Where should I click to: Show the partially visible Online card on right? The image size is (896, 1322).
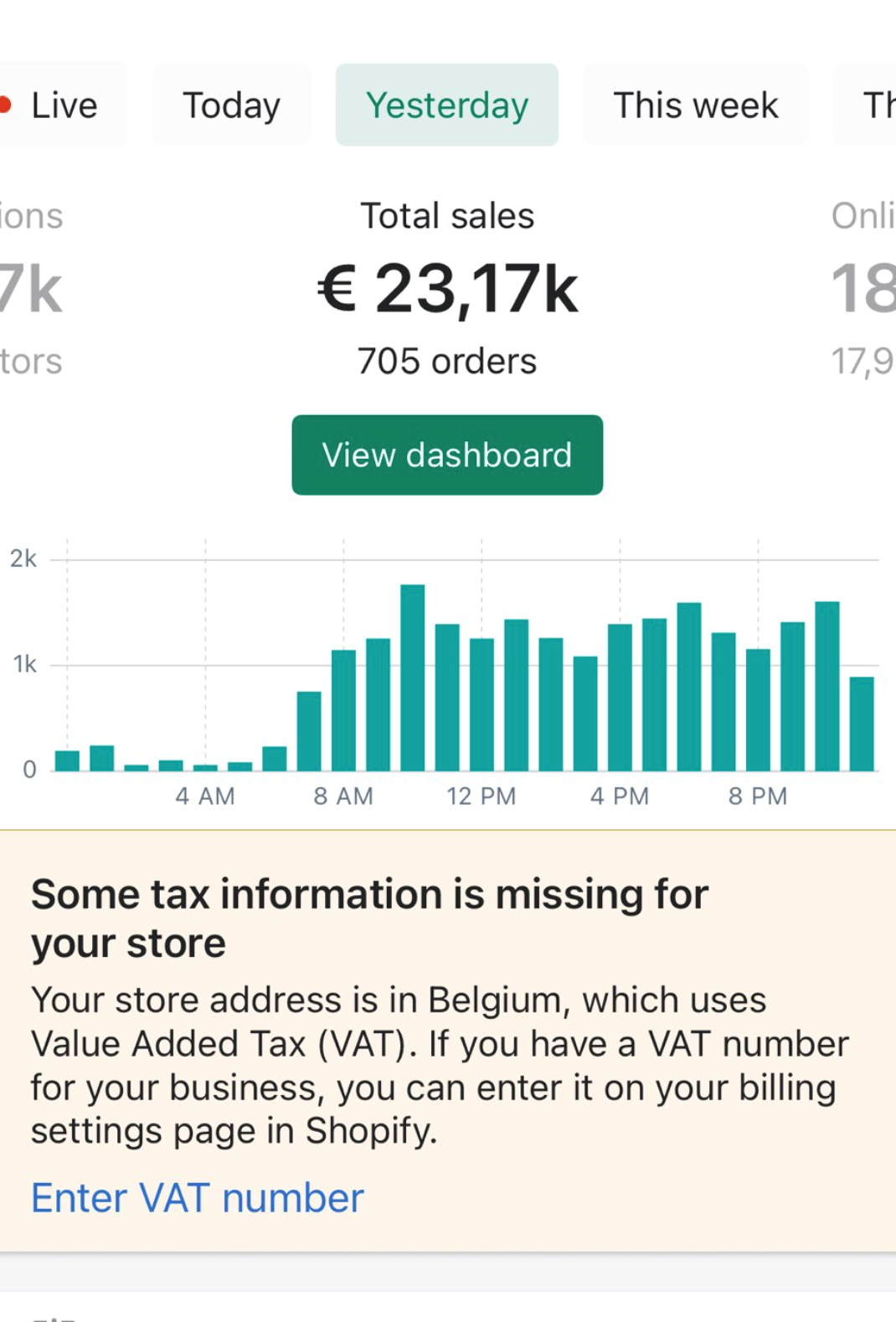pos(863,289)
